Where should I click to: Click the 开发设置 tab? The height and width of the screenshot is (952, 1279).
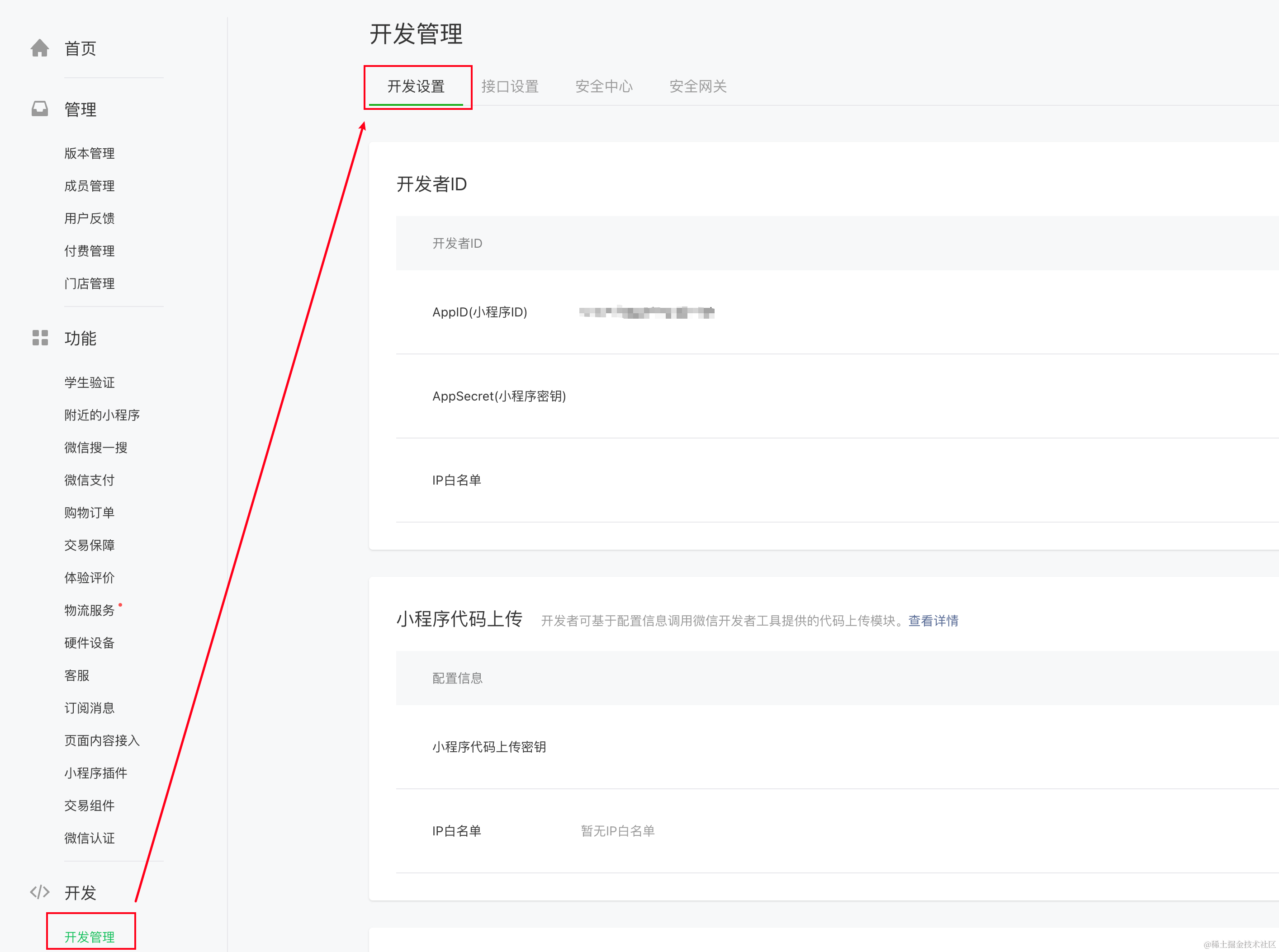coord(416,86)
